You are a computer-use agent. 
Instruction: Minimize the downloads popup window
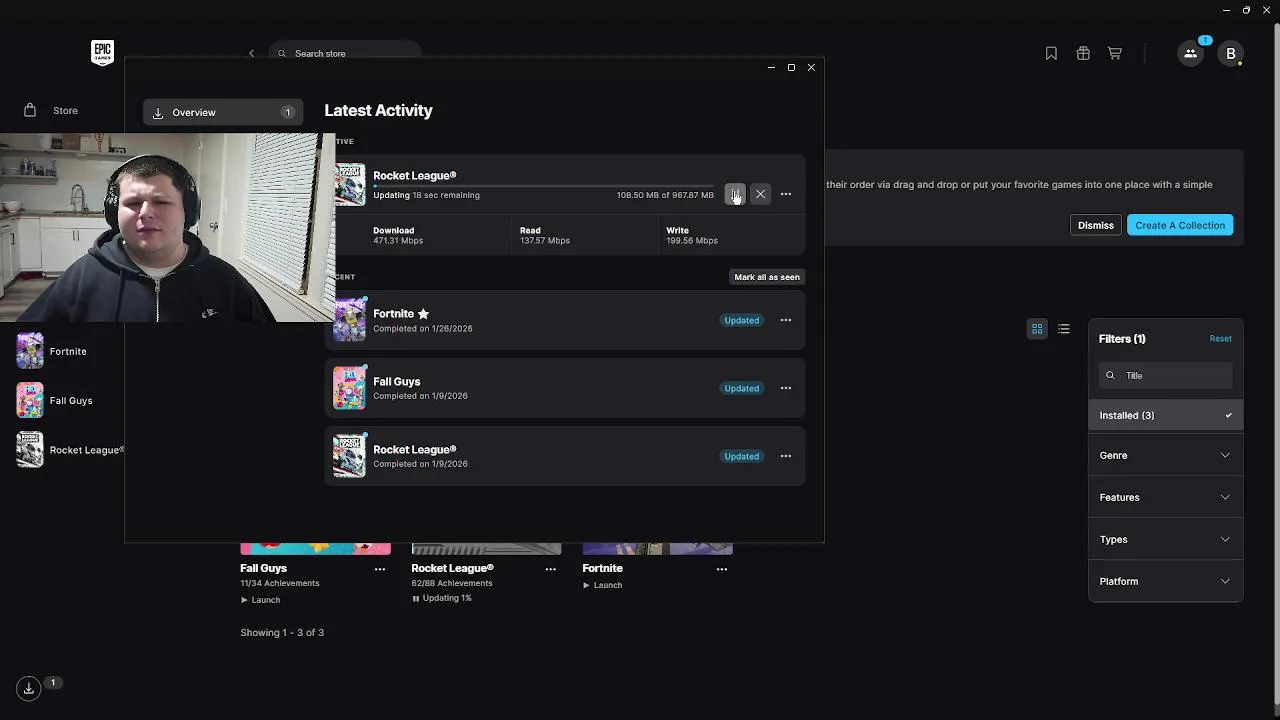click(771, 67)
